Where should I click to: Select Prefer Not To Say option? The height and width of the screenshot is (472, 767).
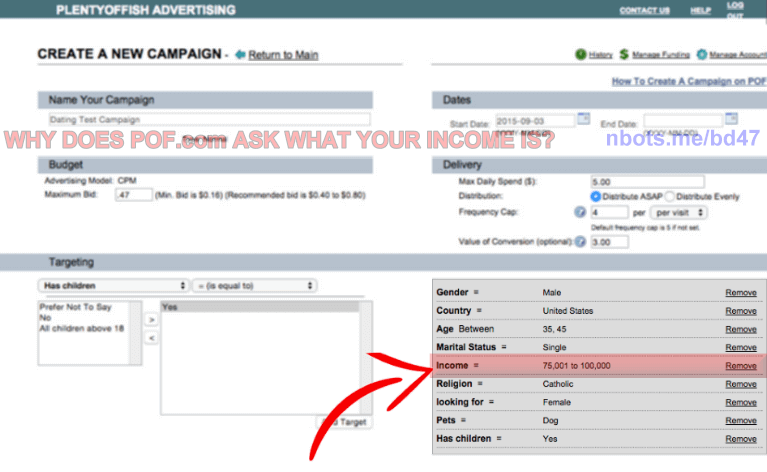tap(76, 307)
